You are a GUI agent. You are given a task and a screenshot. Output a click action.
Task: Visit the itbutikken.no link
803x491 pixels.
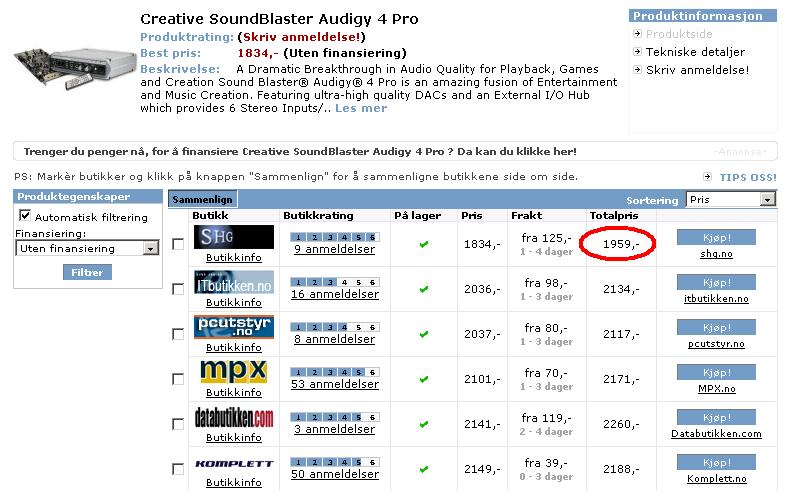[716, 298]
